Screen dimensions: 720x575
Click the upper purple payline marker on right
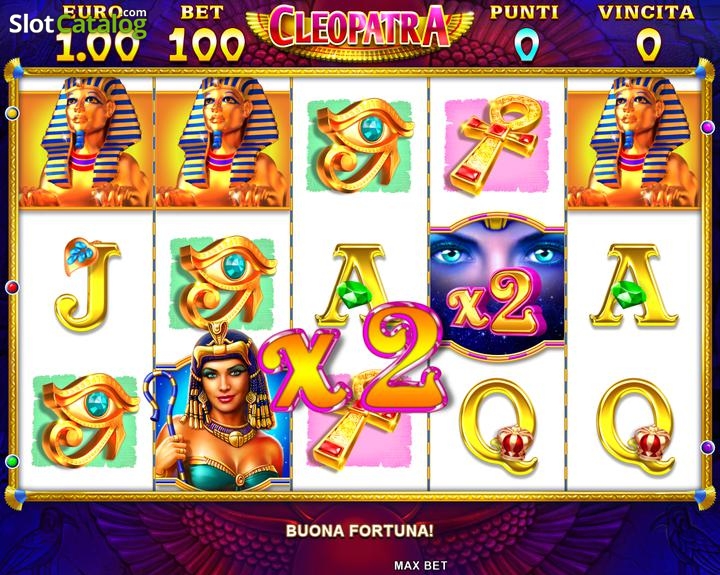click(x=708, y=126)
